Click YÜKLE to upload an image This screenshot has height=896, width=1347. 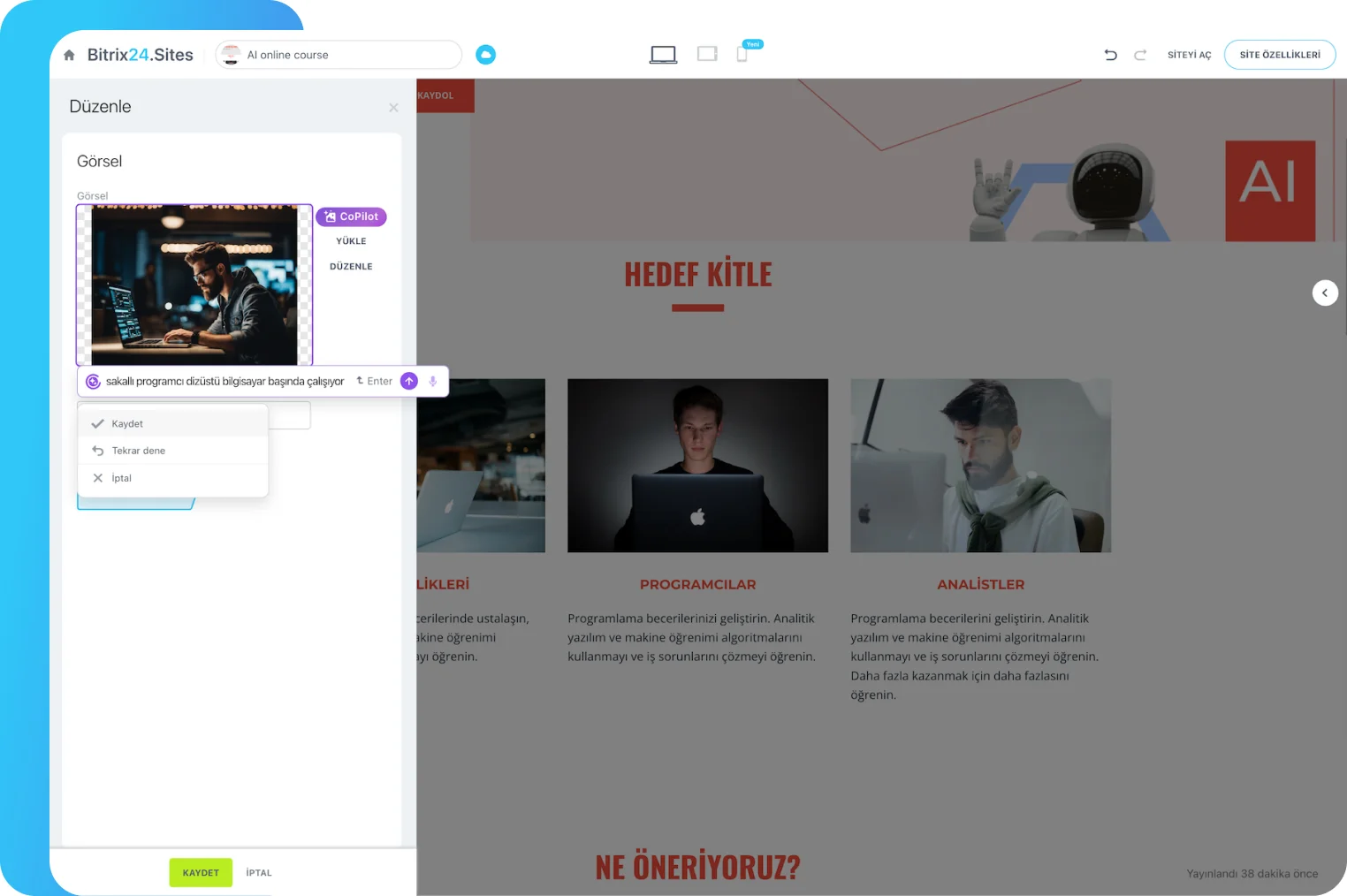[351, 240]
